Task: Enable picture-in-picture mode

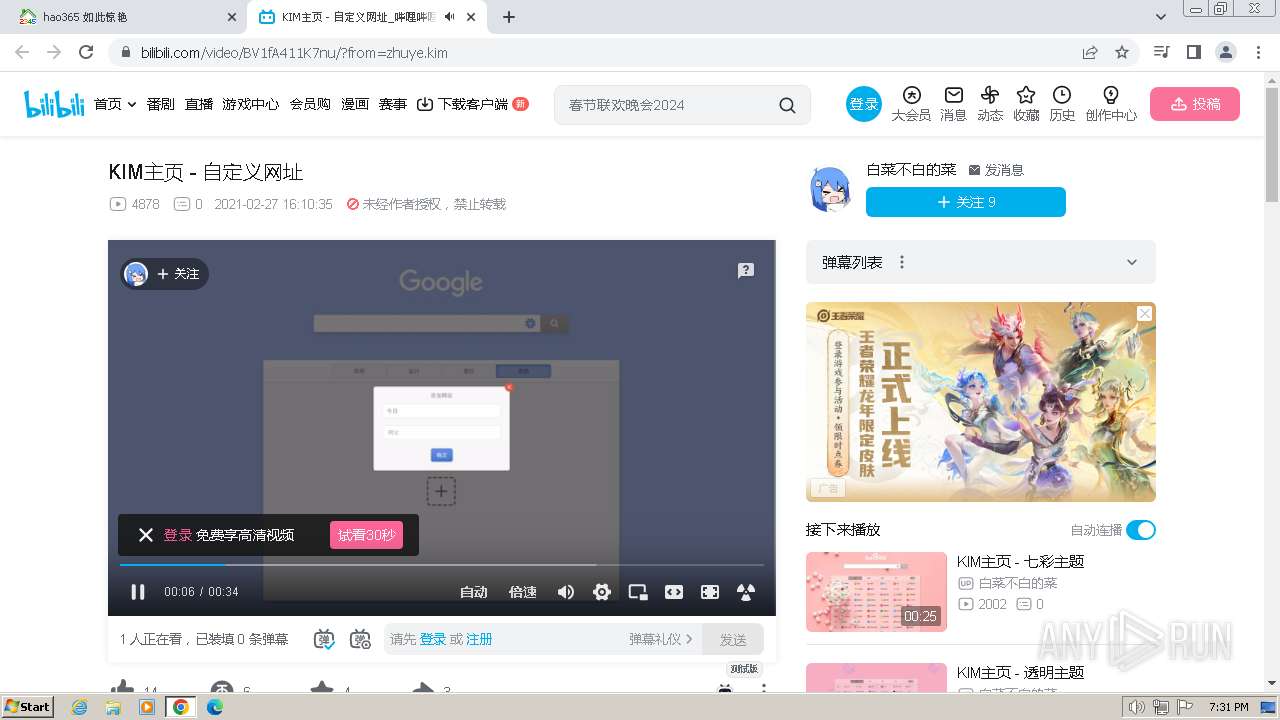Action: point(638,592)
